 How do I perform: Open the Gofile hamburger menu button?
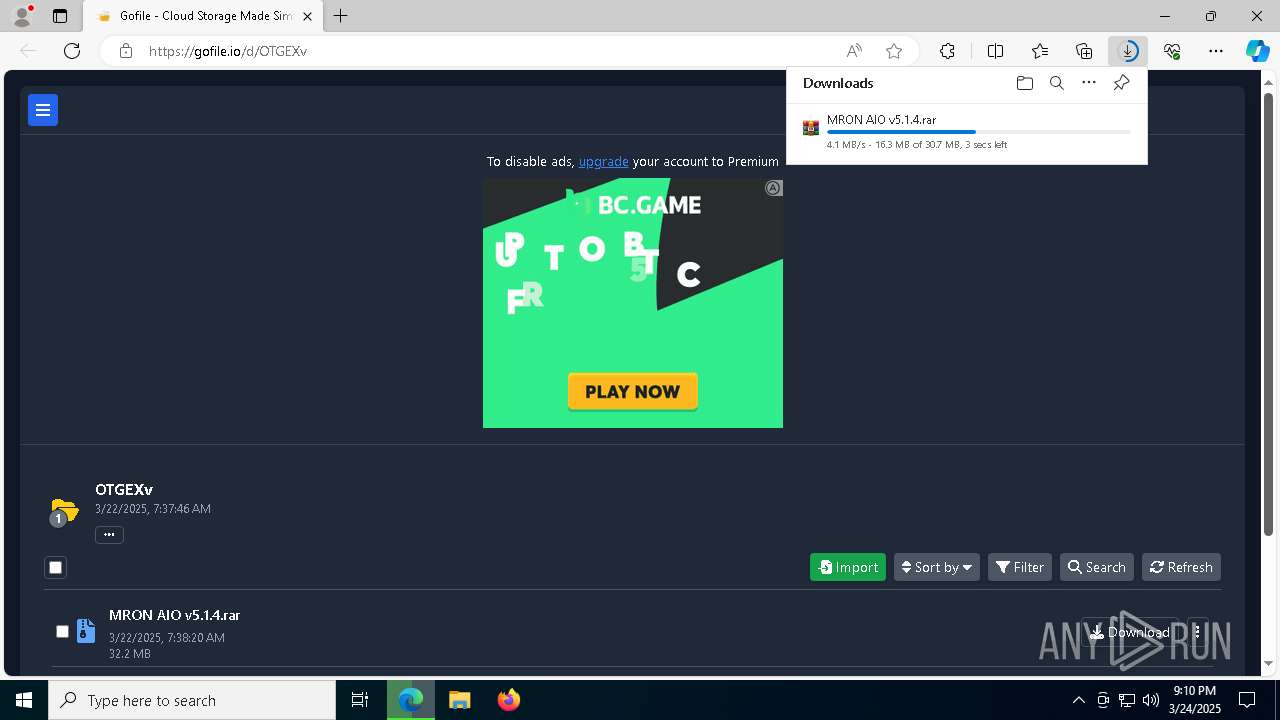tap(43, 110)
